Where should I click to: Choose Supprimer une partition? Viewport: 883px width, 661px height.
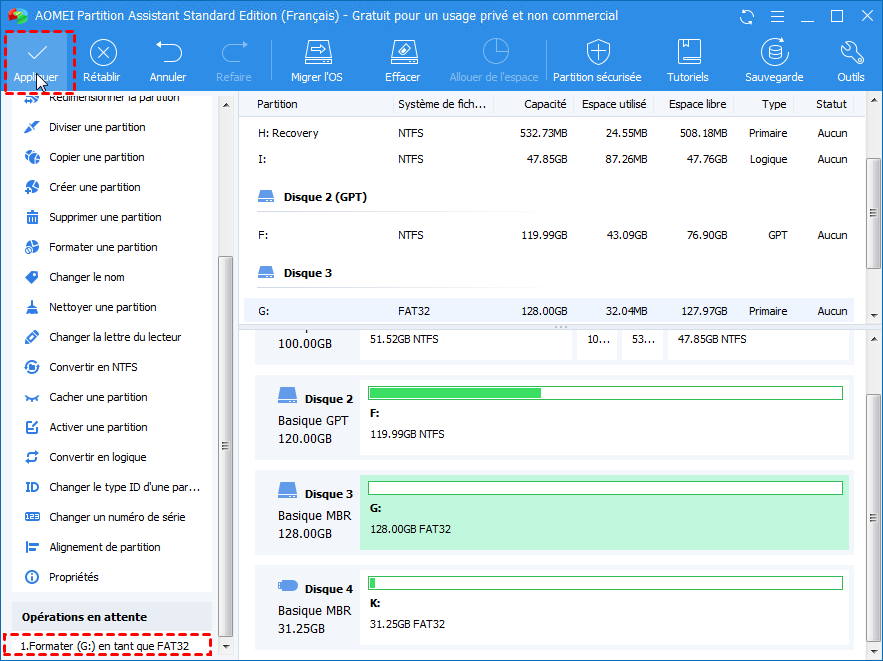tap(105, 217)
